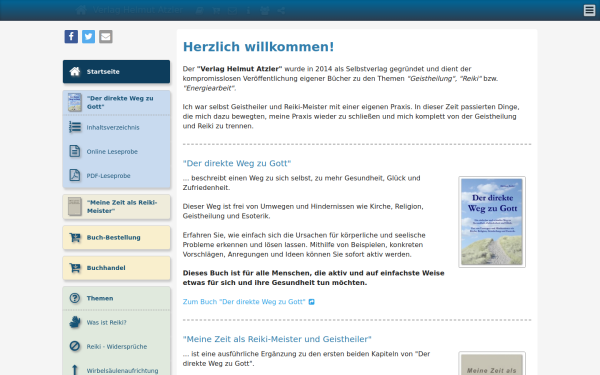Click the PDF file icon beside PDF-Leseprobe
600x375 pixels.
(75, 175)
